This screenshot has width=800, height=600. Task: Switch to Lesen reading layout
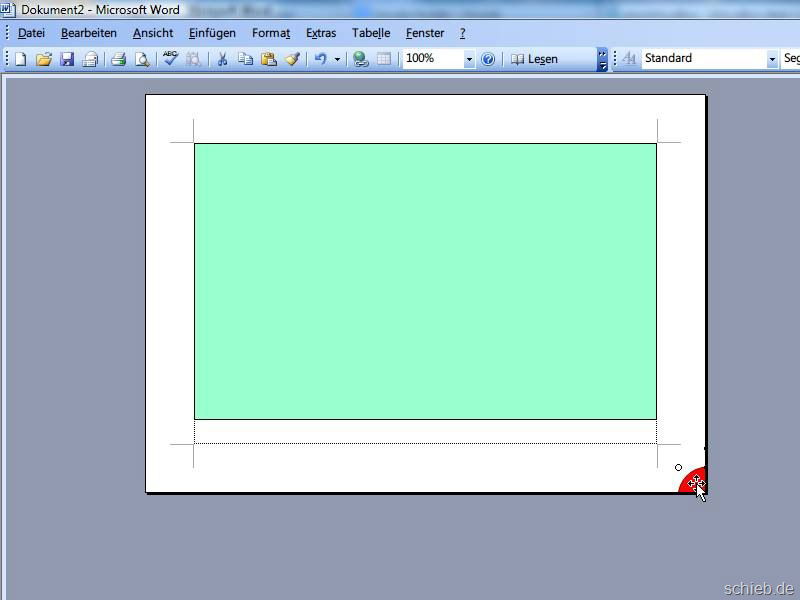pos(534,59)
